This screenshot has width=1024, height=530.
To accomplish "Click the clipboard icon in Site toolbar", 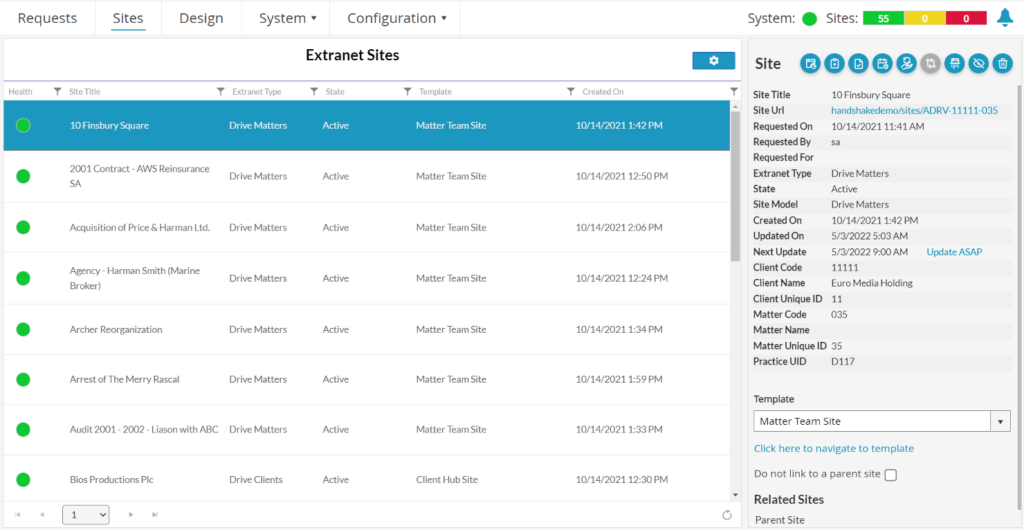I will (834, 63).
